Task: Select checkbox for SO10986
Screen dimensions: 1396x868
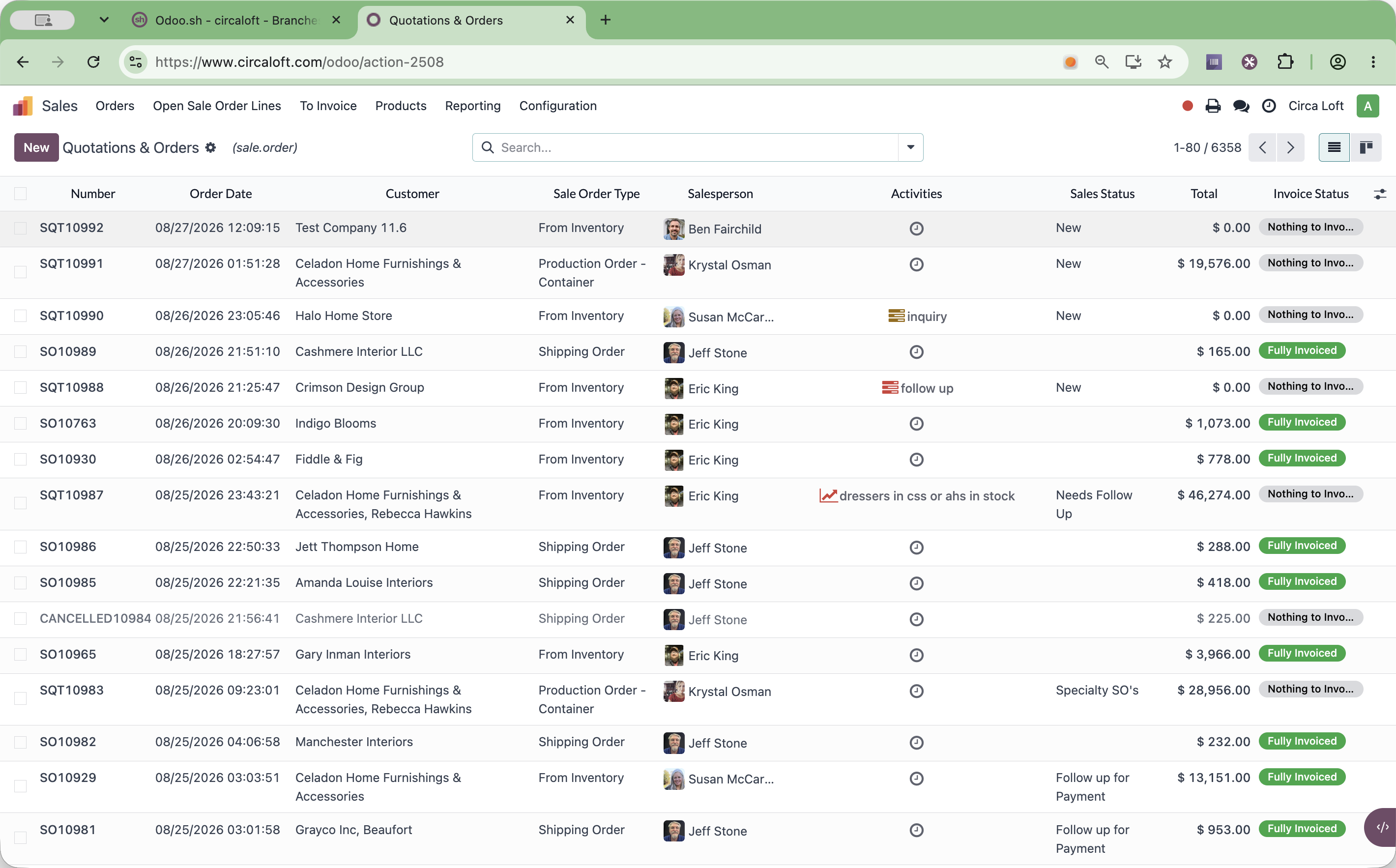Action: (21, 547)
